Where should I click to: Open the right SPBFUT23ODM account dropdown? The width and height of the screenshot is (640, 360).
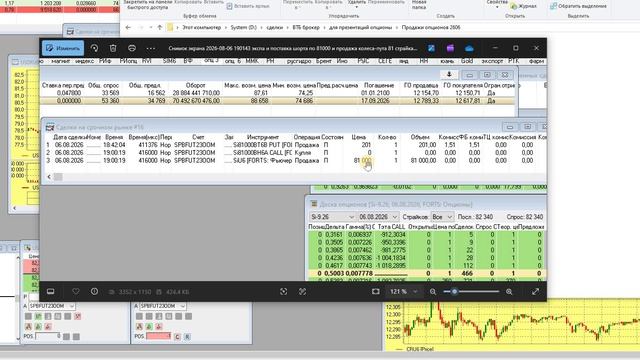tap(163, 306)
